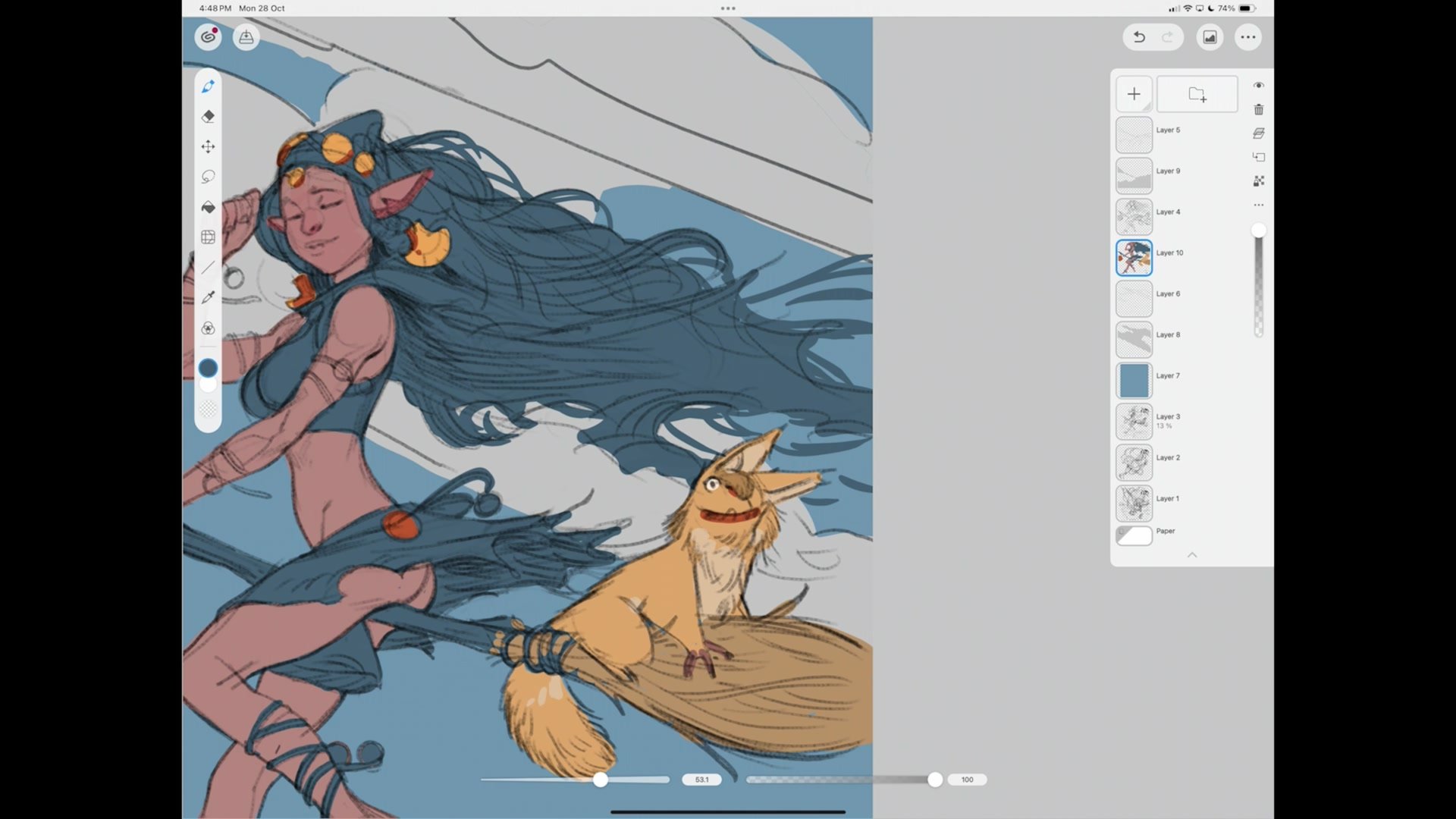The width and height of the screenshot is (1456, 819).
Task: Select the Eyedropper tool
Action: pyautogui.click(x=208, y=297)
